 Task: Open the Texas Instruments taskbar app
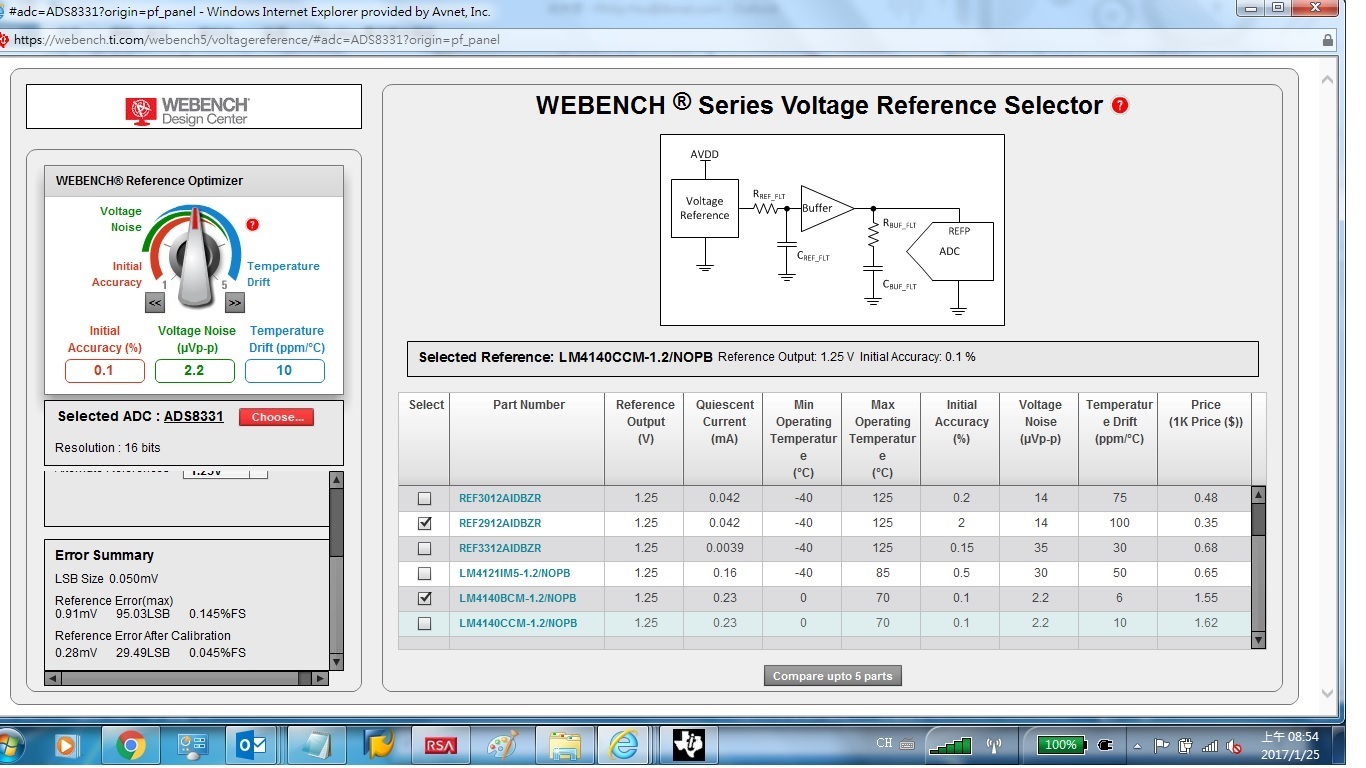click(688, 745)
